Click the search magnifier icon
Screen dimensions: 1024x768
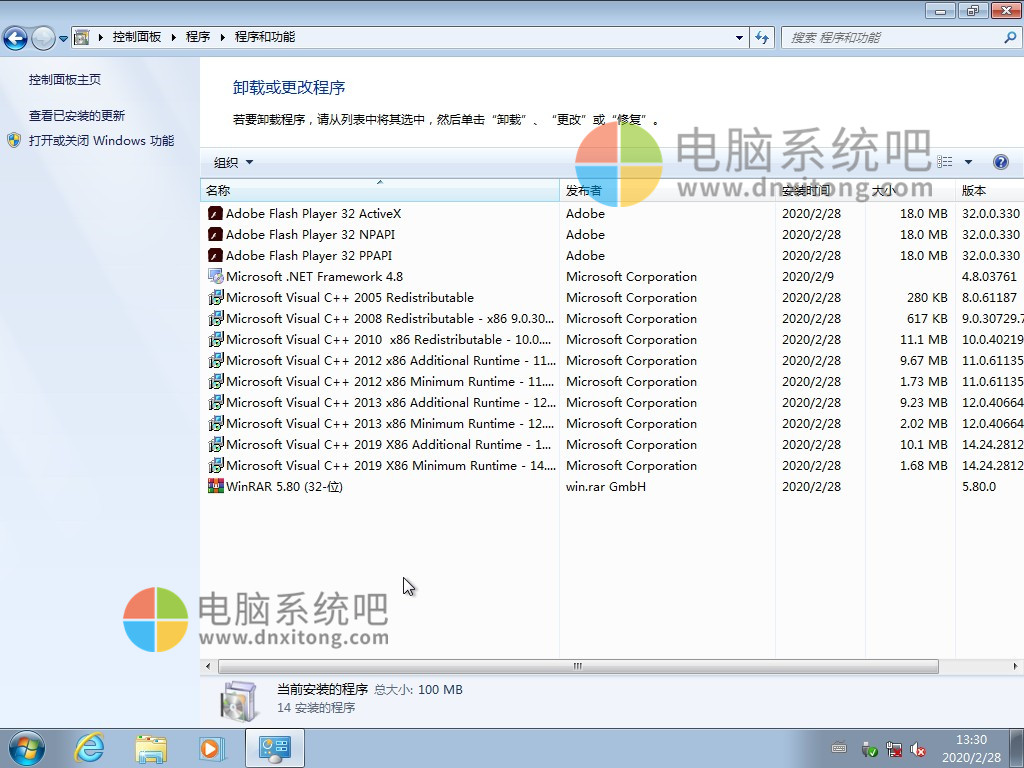tap(1010, 37)
